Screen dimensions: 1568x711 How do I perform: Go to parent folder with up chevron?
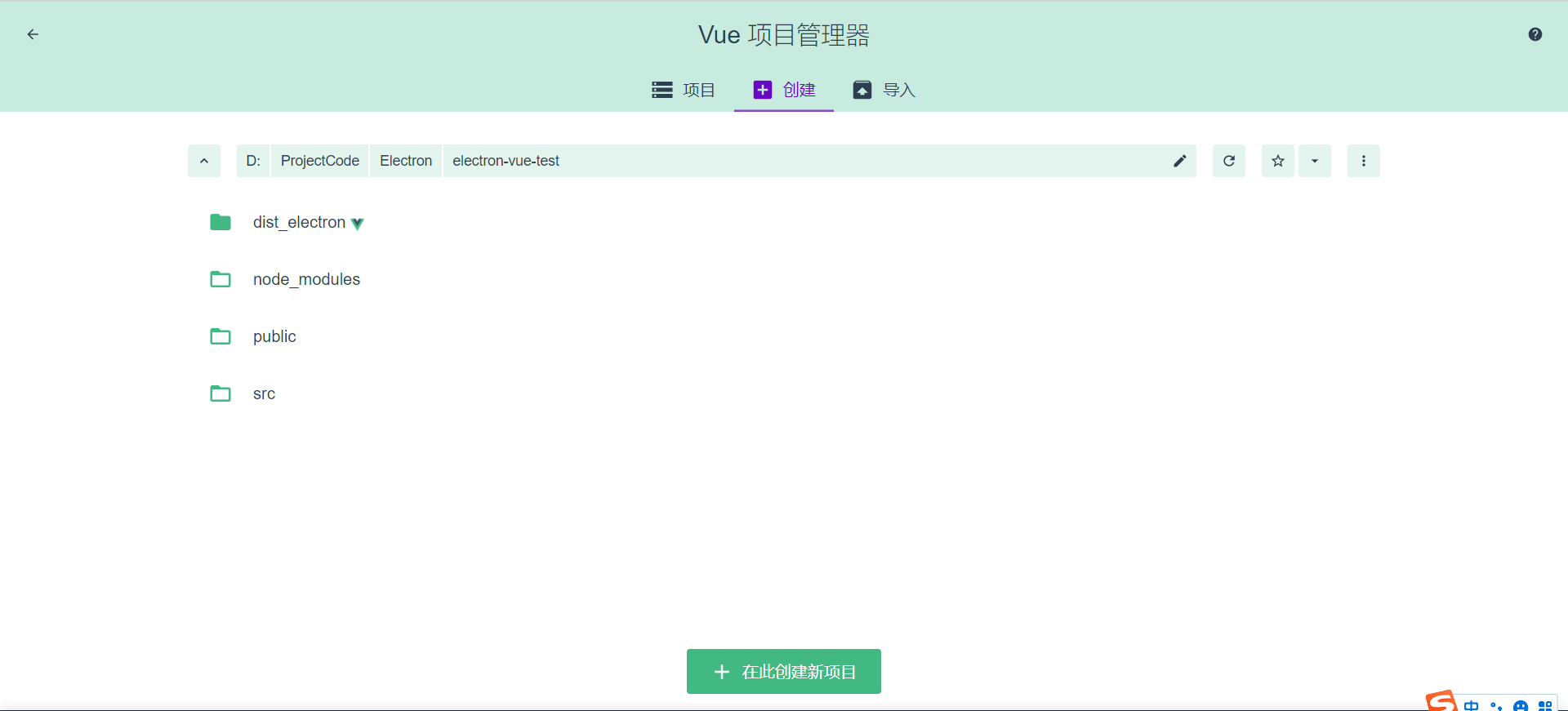(x=204, y=161)
